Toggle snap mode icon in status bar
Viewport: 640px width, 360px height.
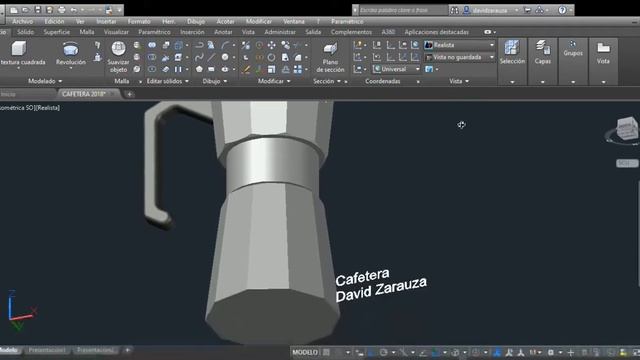pos(338,352)
